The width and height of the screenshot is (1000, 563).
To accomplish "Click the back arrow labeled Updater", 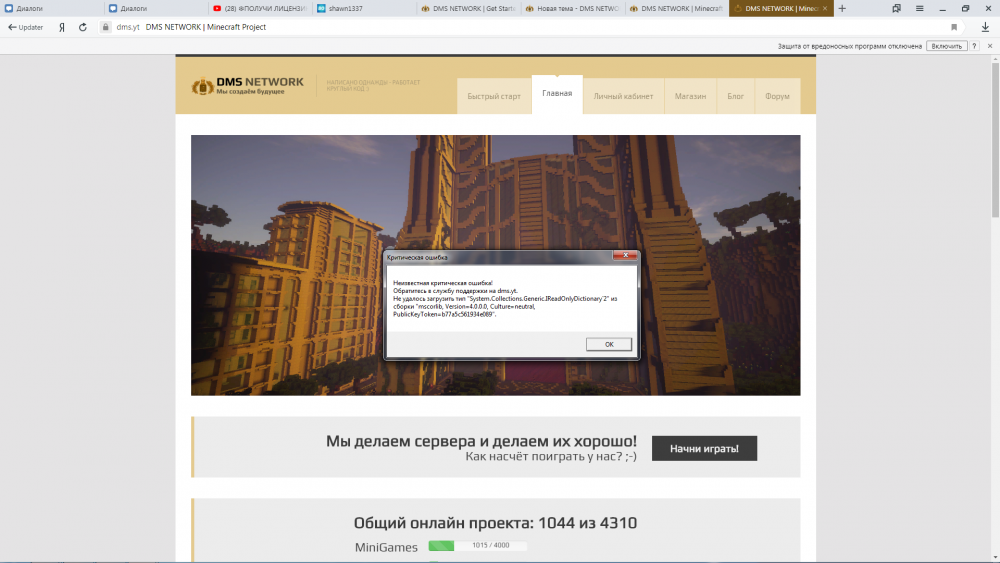I will pos(25,27).
